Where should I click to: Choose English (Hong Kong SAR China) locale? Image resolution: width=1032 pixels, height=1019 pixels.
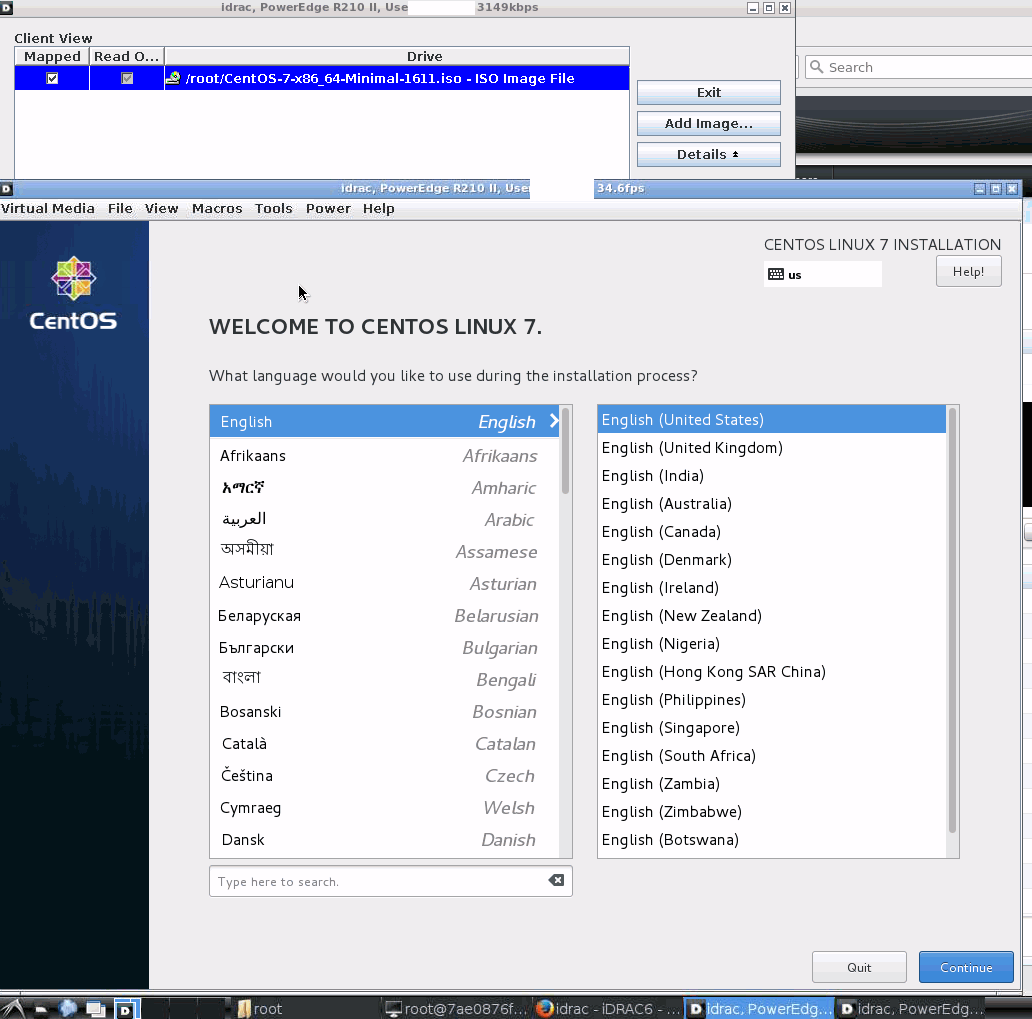(771, 671)
